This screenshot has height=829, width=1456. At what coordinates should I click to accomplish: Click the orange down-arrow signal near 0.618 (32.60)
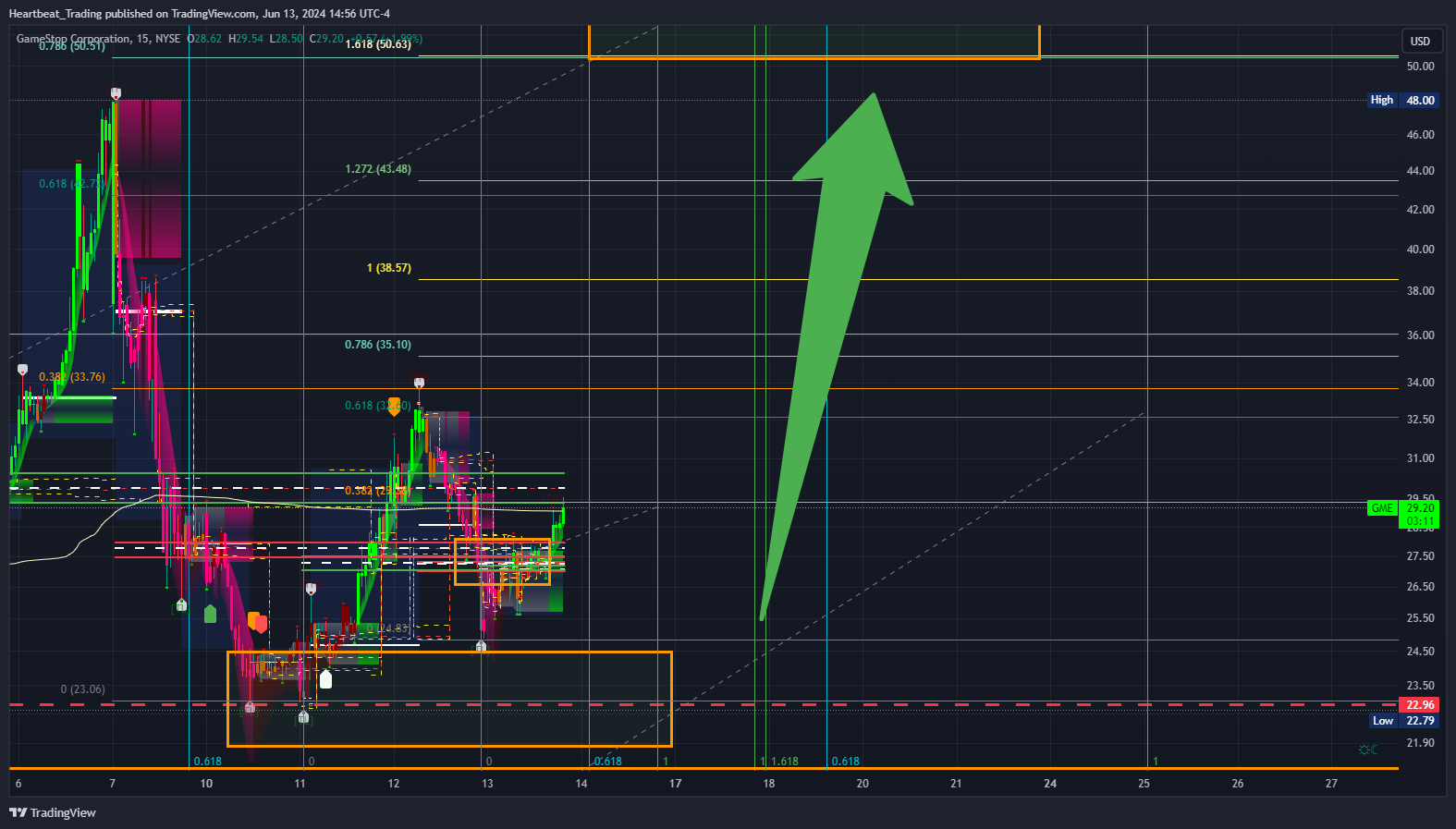coord(394,407)
